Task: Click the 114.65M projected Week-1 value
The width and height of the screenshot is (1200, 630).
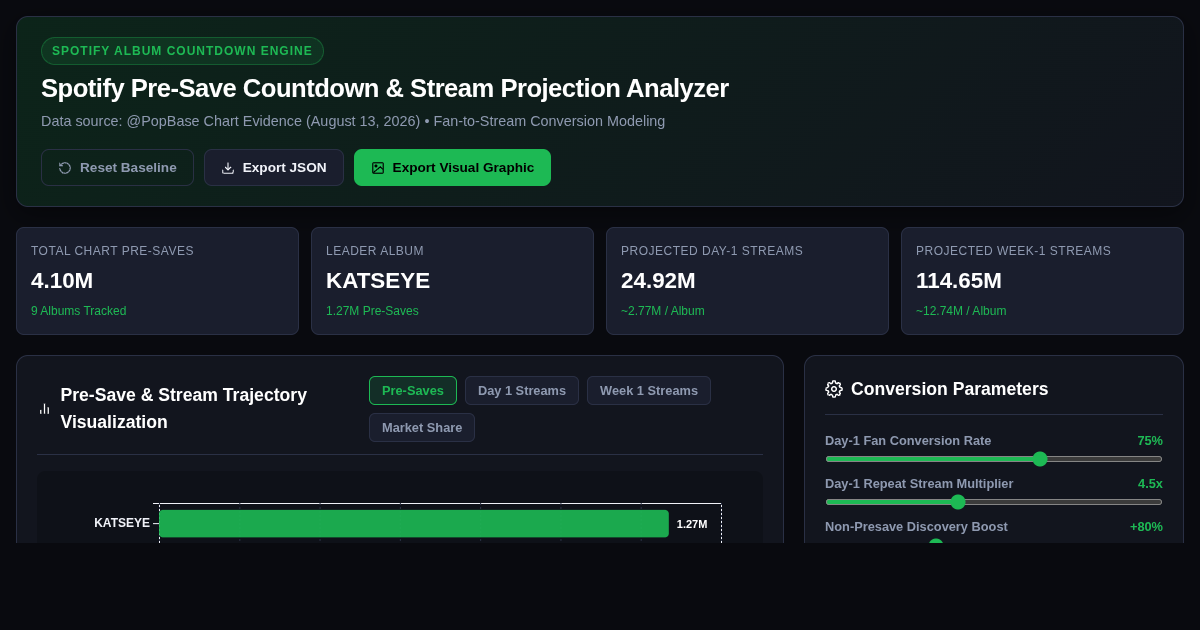Action: (959, 281)
